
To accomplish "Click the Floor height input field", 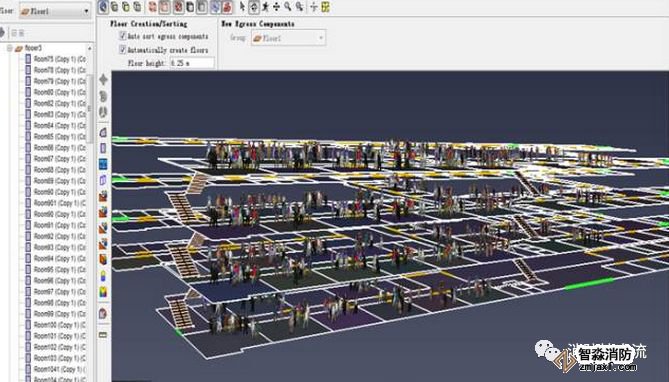I will [191, 63].
